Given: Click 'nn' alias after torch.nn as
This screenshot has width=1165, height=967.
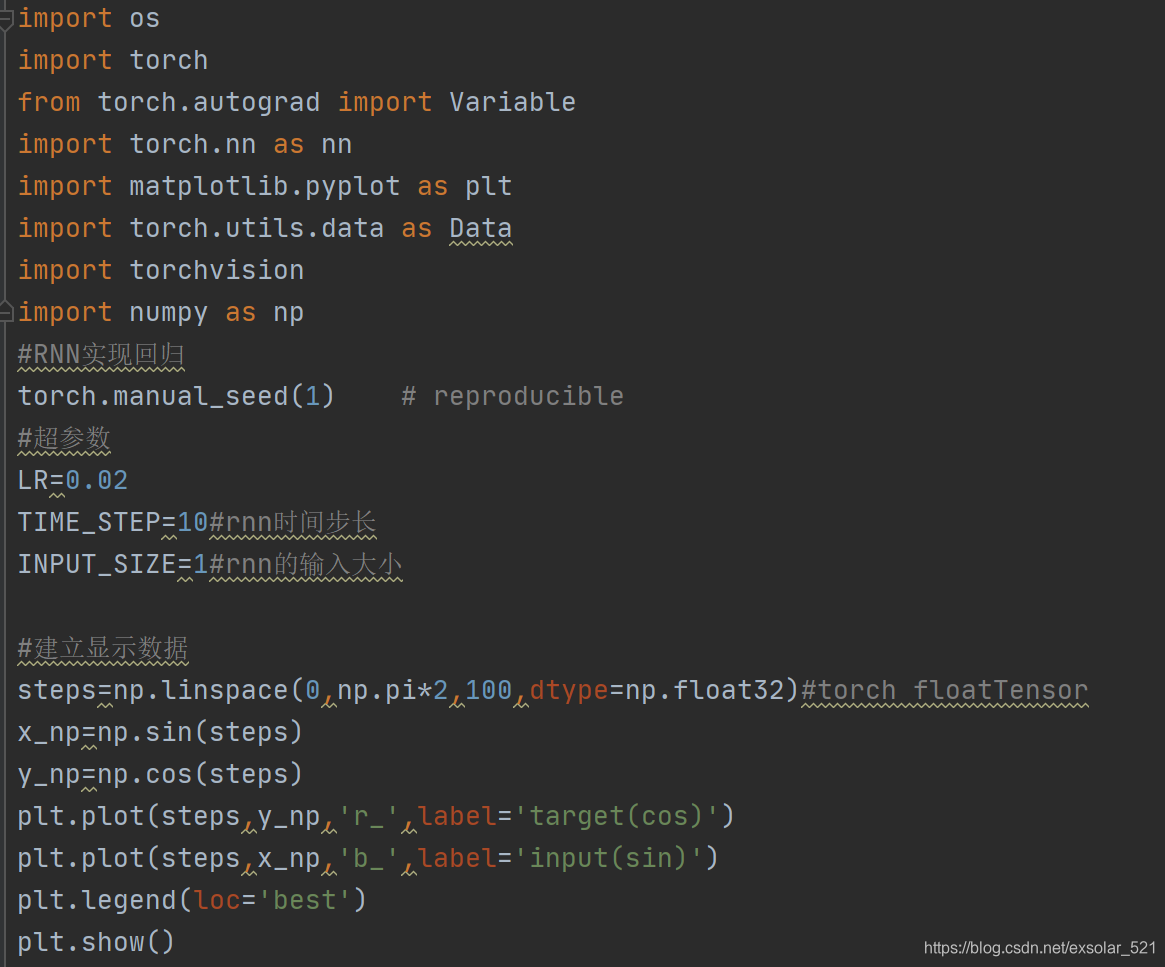Looking at the screenshot, I should (x=336, y=144).
